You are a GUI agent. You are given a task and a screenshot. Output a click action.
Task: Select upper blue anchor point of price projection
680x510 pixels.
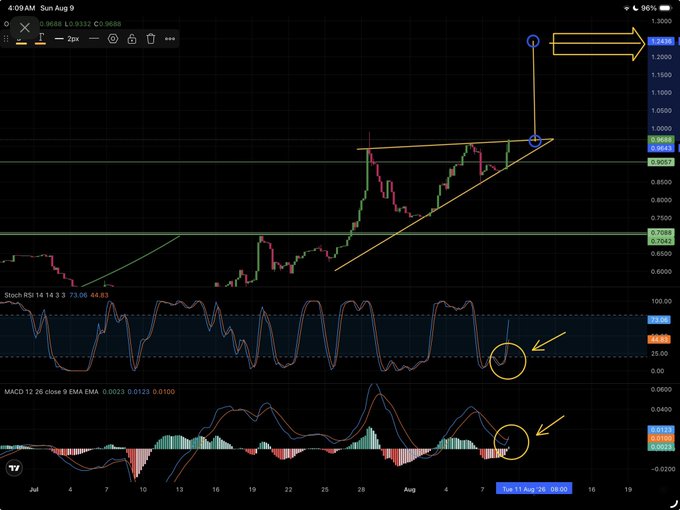[533, 42]
